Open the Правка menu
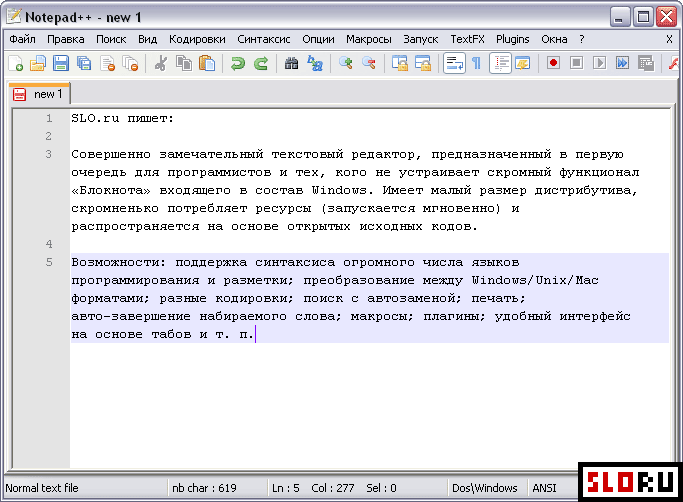The width and height of the screenshot is (683, 502). point(65,39)
